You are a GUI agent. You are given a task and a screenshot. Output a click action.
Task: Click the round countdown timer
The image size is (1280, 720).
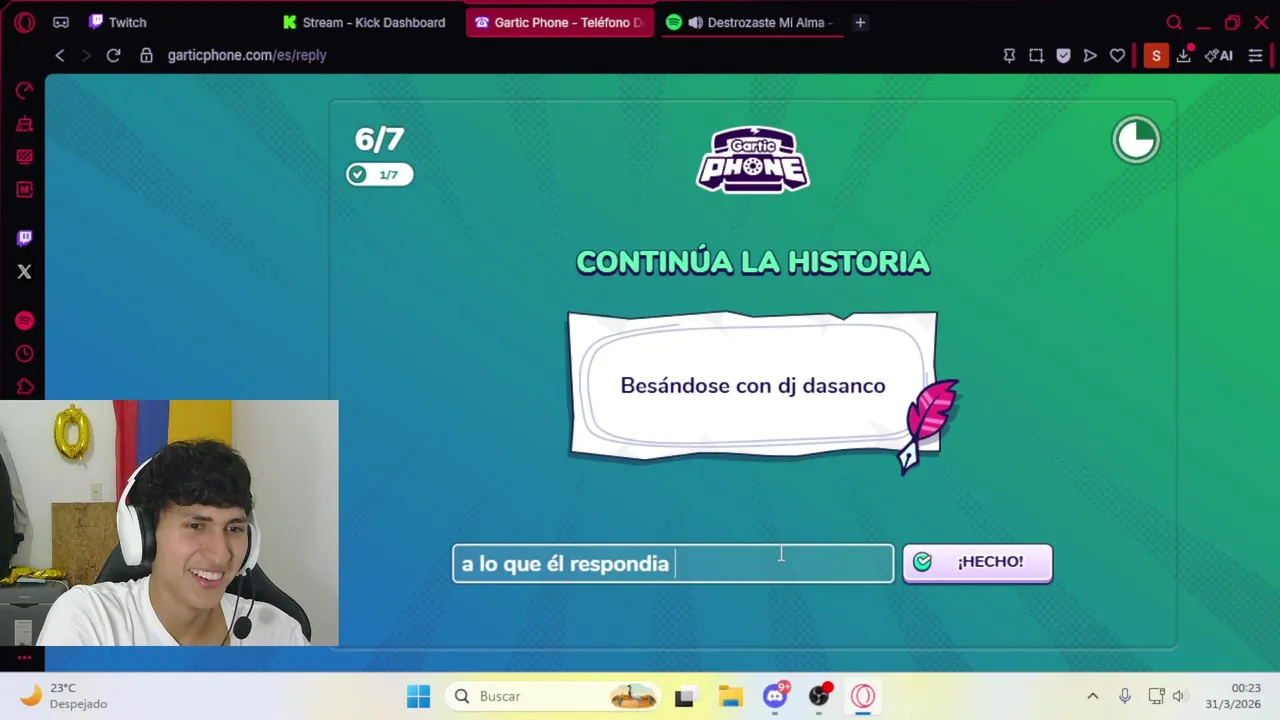tap(1136, 140)
